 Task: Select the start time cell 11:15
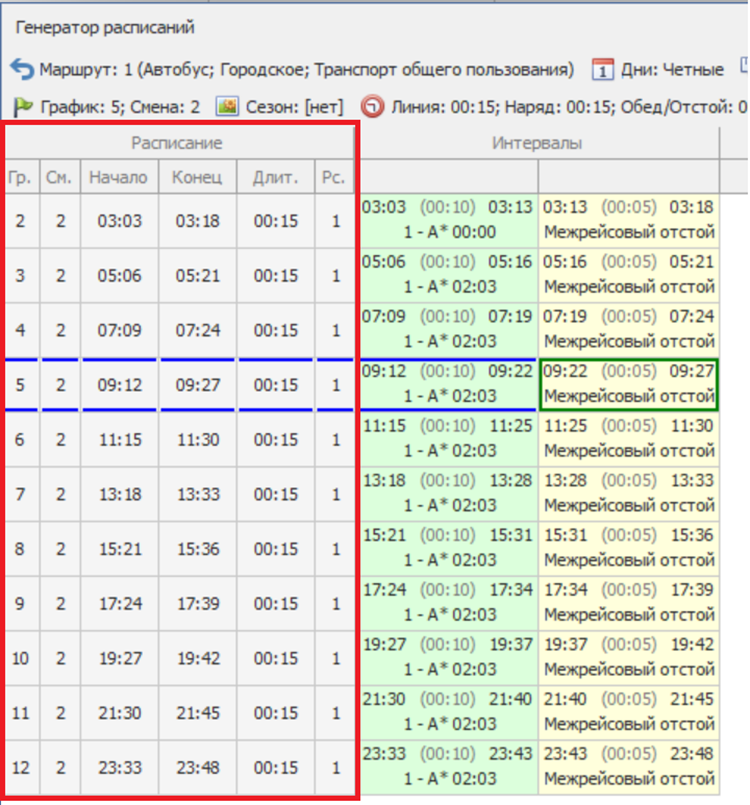[x=118, y=440]
